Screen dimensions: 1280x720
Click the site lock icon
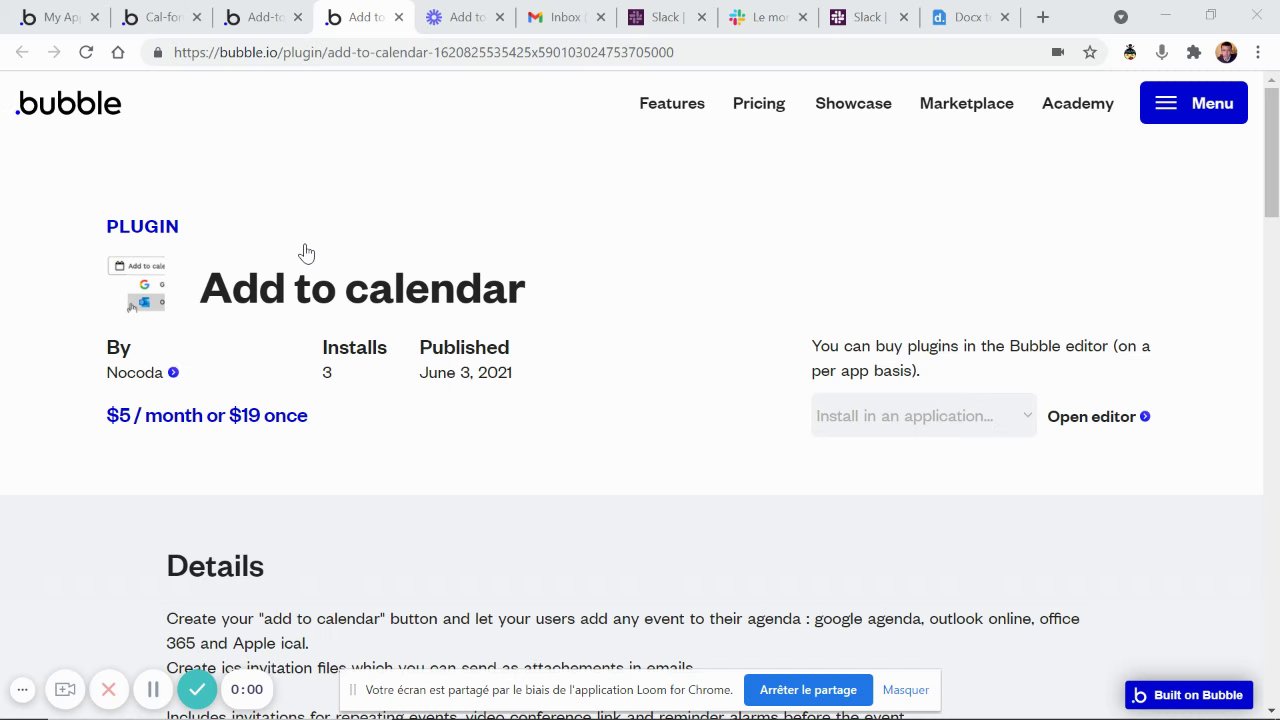(x=158, y=52)
